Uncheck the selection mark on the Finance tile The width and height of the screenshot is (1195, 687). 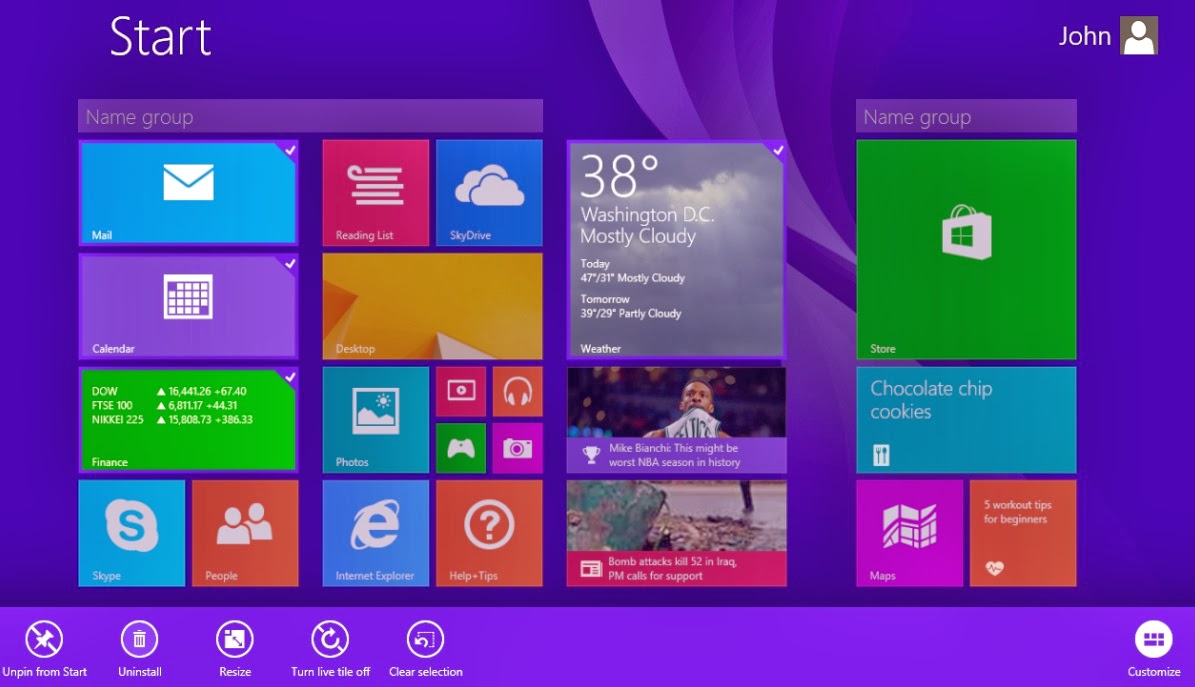tap(290, 377)
